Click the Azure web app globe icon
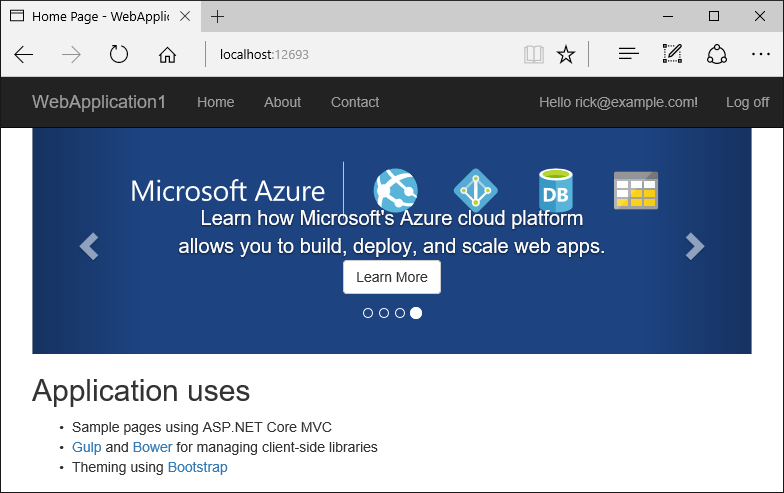Screen dimensions: 784x493 click(x=396, y=190)
